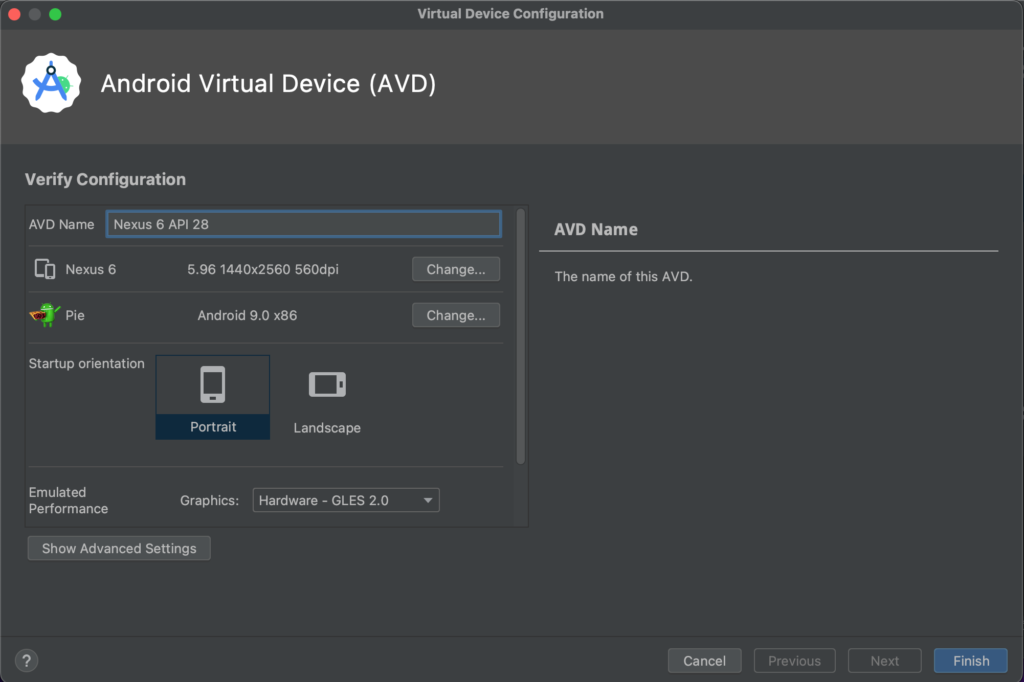Click the configuration panel vertical scrollbar
Viewport: 1024px width, 682px height.
pos(520,336)
